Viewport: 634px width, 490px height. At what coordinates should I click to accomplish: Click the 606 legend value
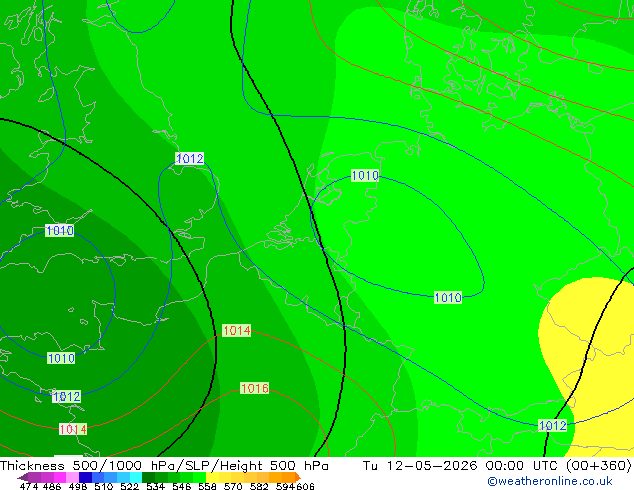pos(305,486)
